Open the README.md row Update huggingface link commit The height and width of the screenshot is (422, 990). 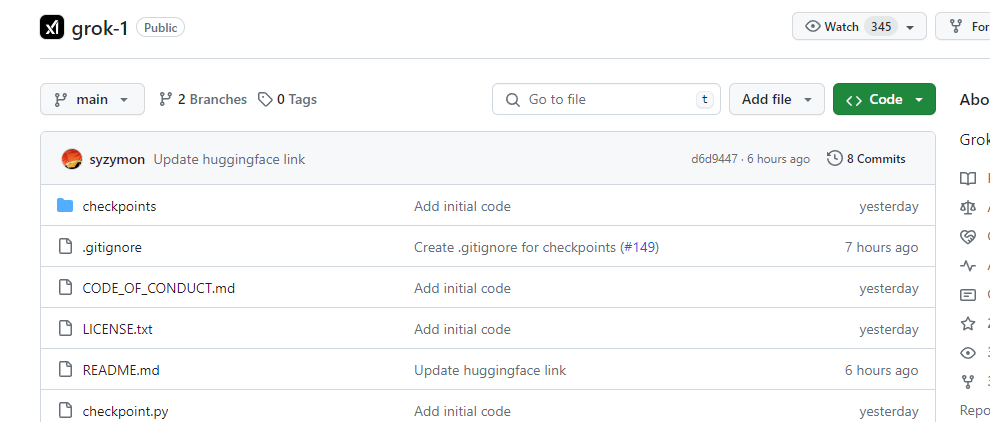tap(490, 371)
